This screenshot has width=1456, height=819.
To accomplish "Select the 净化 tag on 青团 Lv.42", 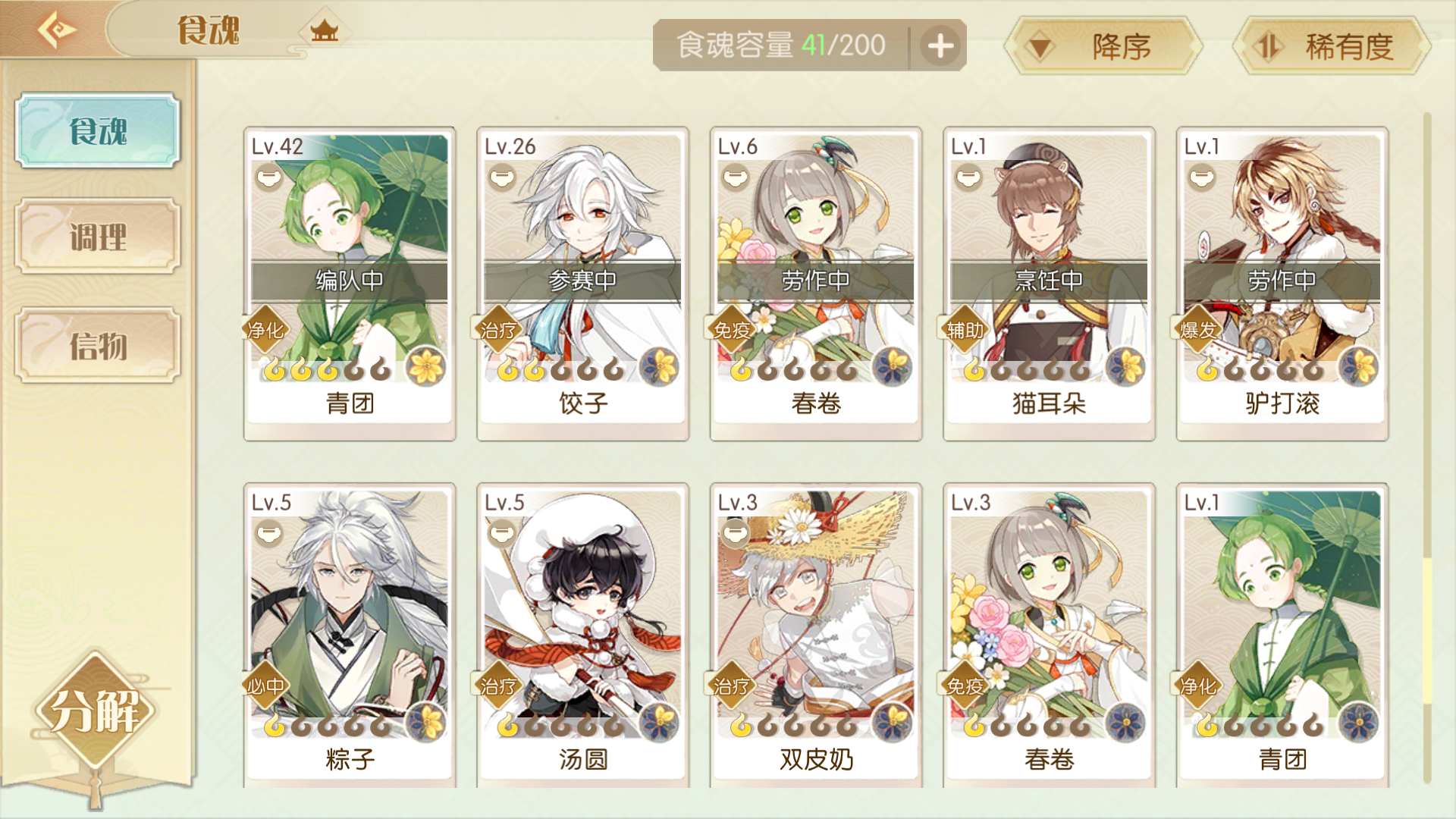I will pyautogui.click(x=265, y=330).
